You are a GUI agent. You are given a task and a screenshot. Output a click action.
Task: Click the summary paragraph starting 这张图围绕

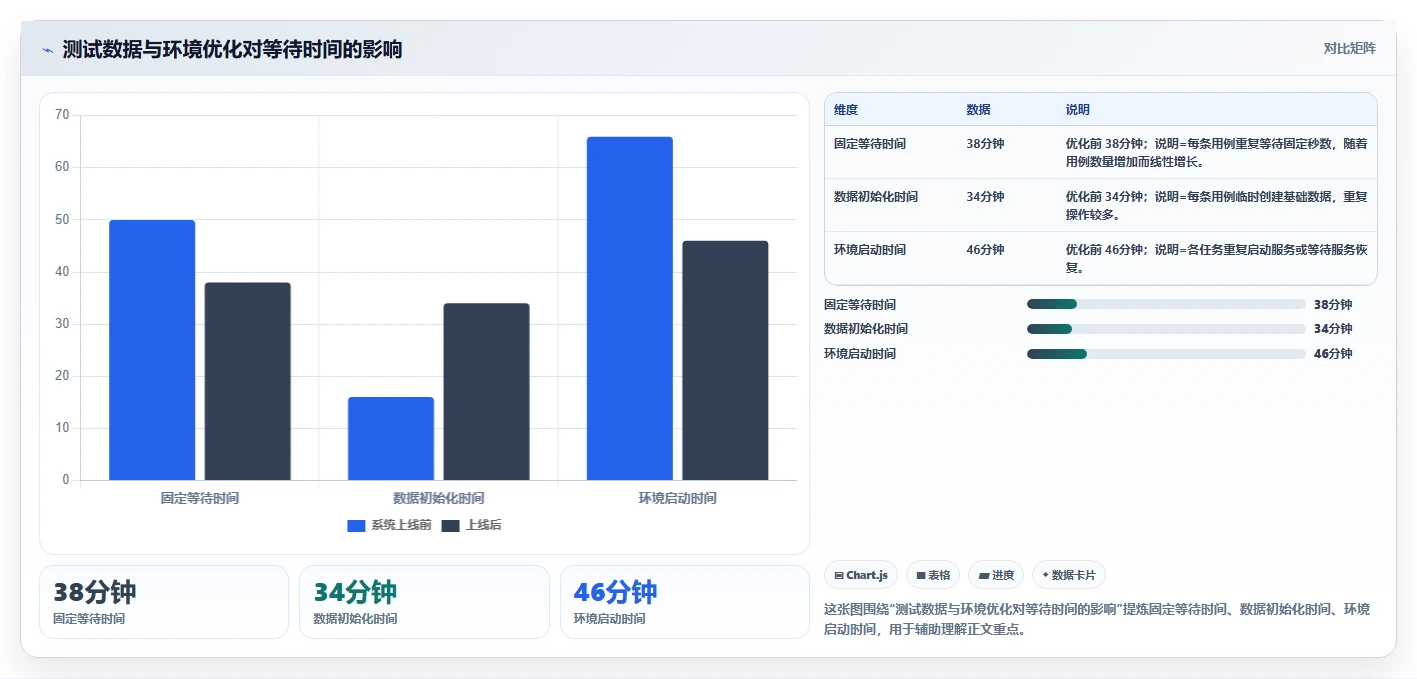click(1097, 620)
